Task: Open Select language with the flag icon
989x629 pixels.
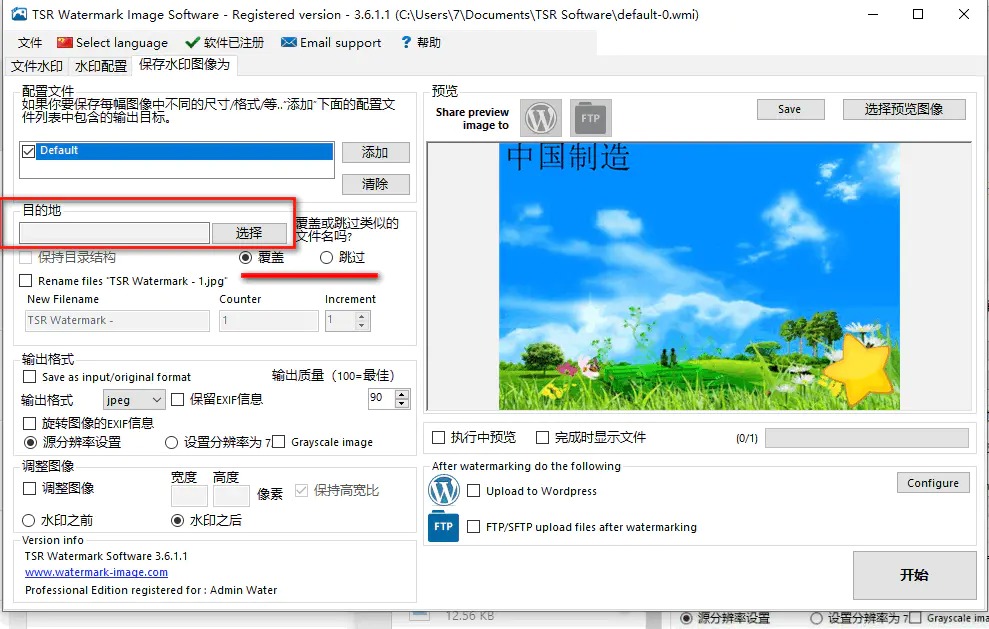Action: click(112, 43)
